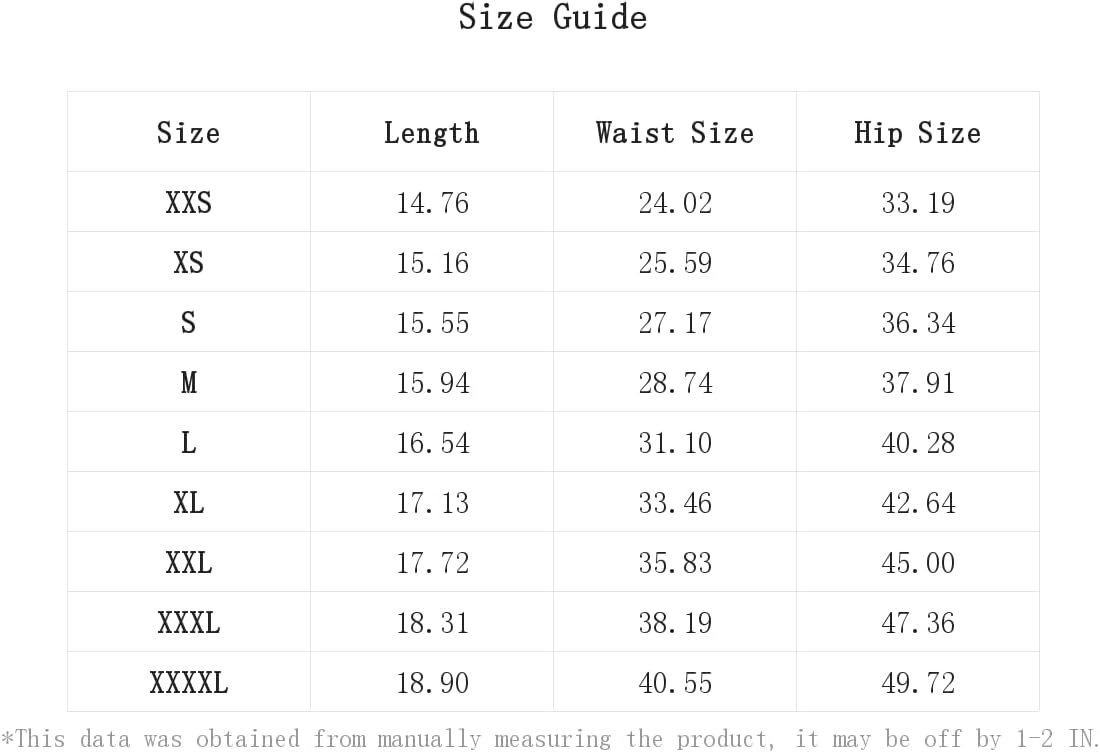Select the L size row label
The height and width of the screenshot is (753, 1100).
click(189, 443)
